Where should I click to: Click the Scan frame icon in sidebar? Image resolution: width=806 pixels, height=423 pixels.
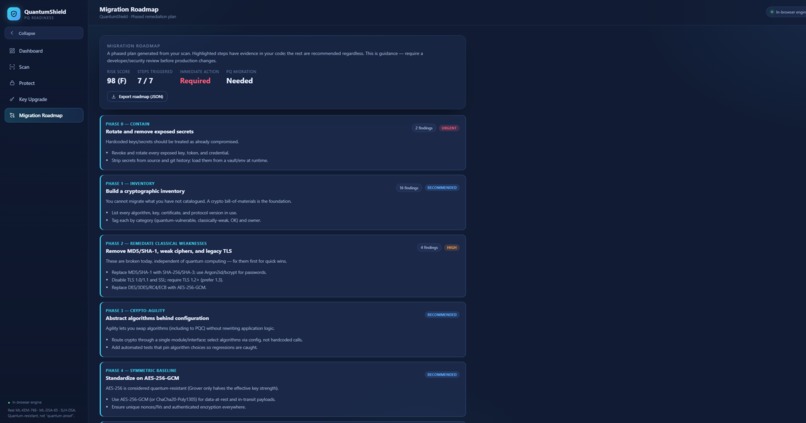pyautogui.click(x=12, y=67)
